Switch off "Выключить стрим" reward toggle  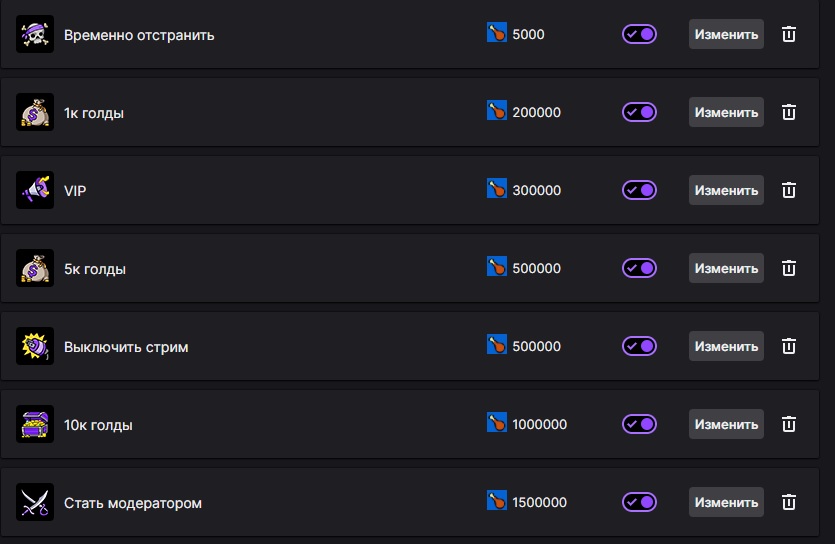tap(639, 346)
